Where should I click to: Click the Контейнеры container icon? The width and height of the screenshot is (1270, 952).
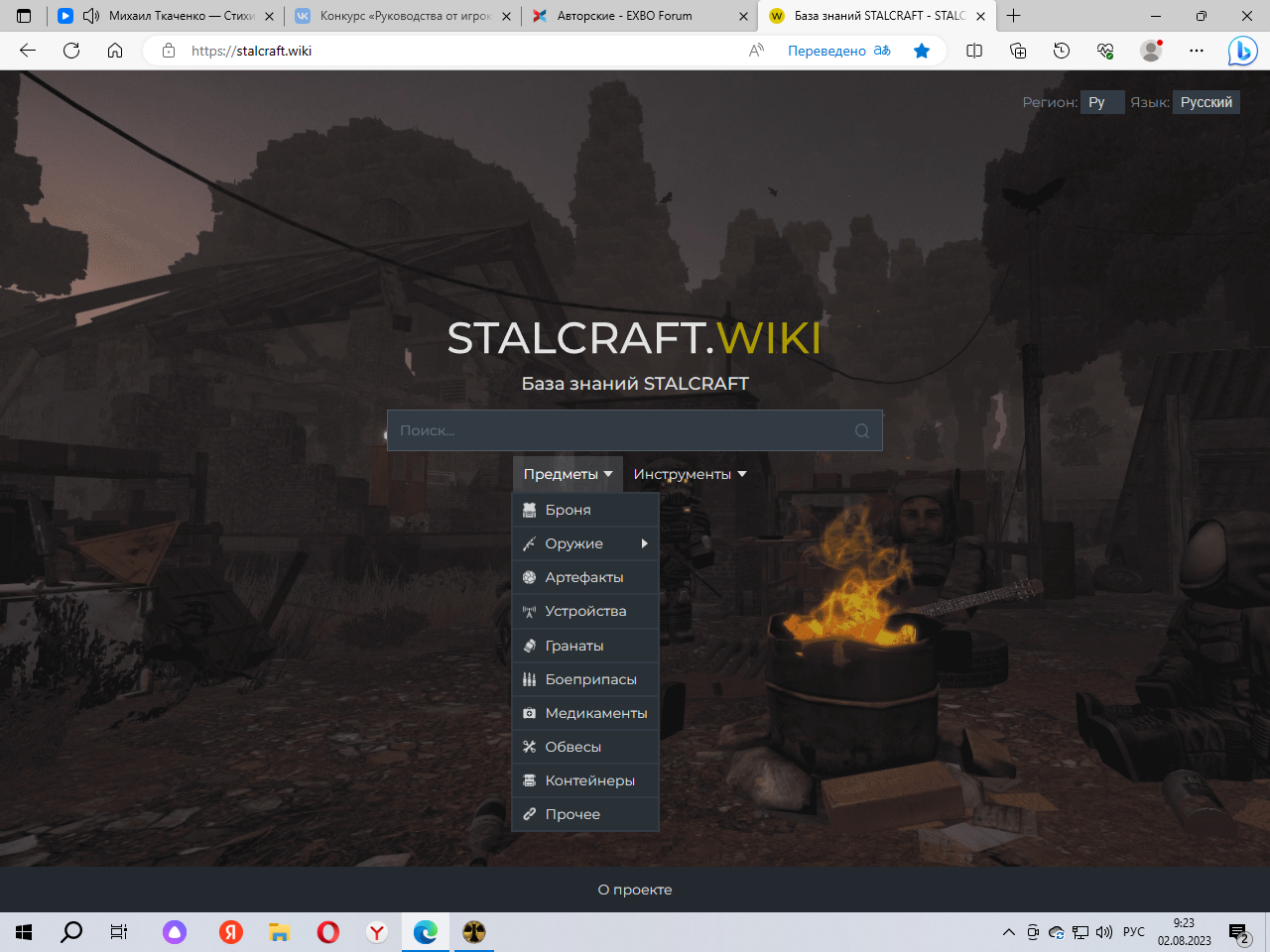pyautogui.click(x=530, y=780)
